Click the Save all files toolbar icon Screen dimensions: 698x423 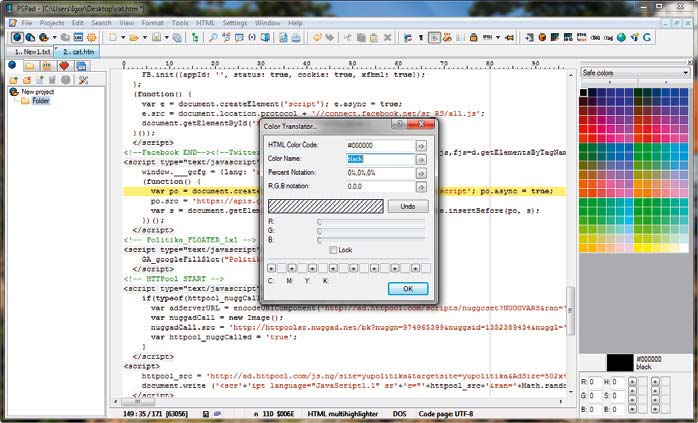[x=177, y=37]
